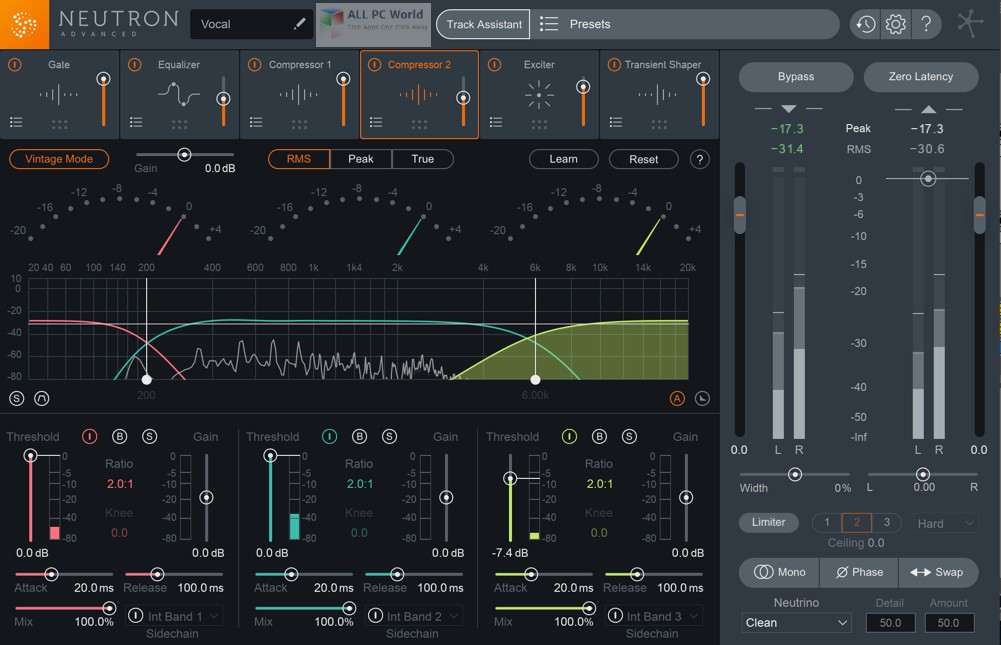Click the Neutrino Detail value field
This screenshot has width=1001, height=645.
click(x=891, y=623)
